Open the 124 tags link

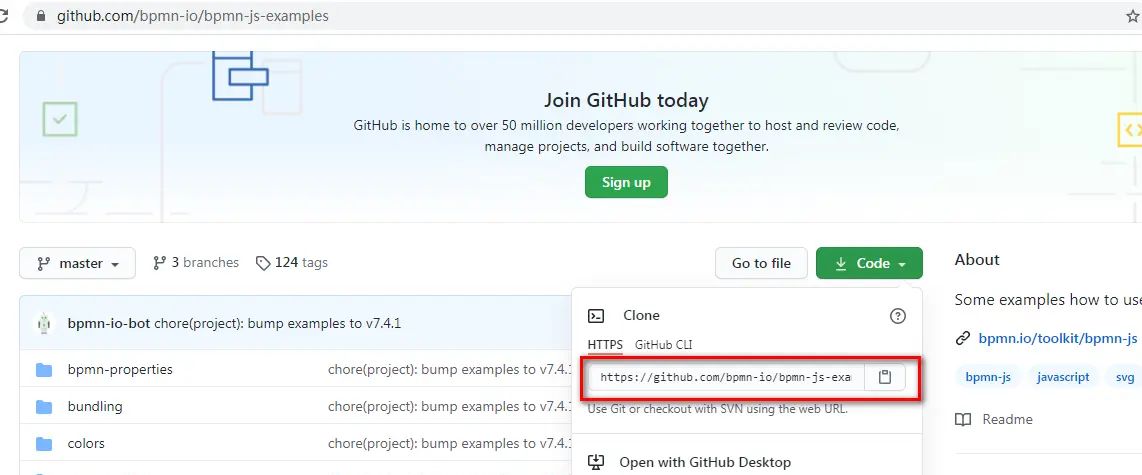292,263
